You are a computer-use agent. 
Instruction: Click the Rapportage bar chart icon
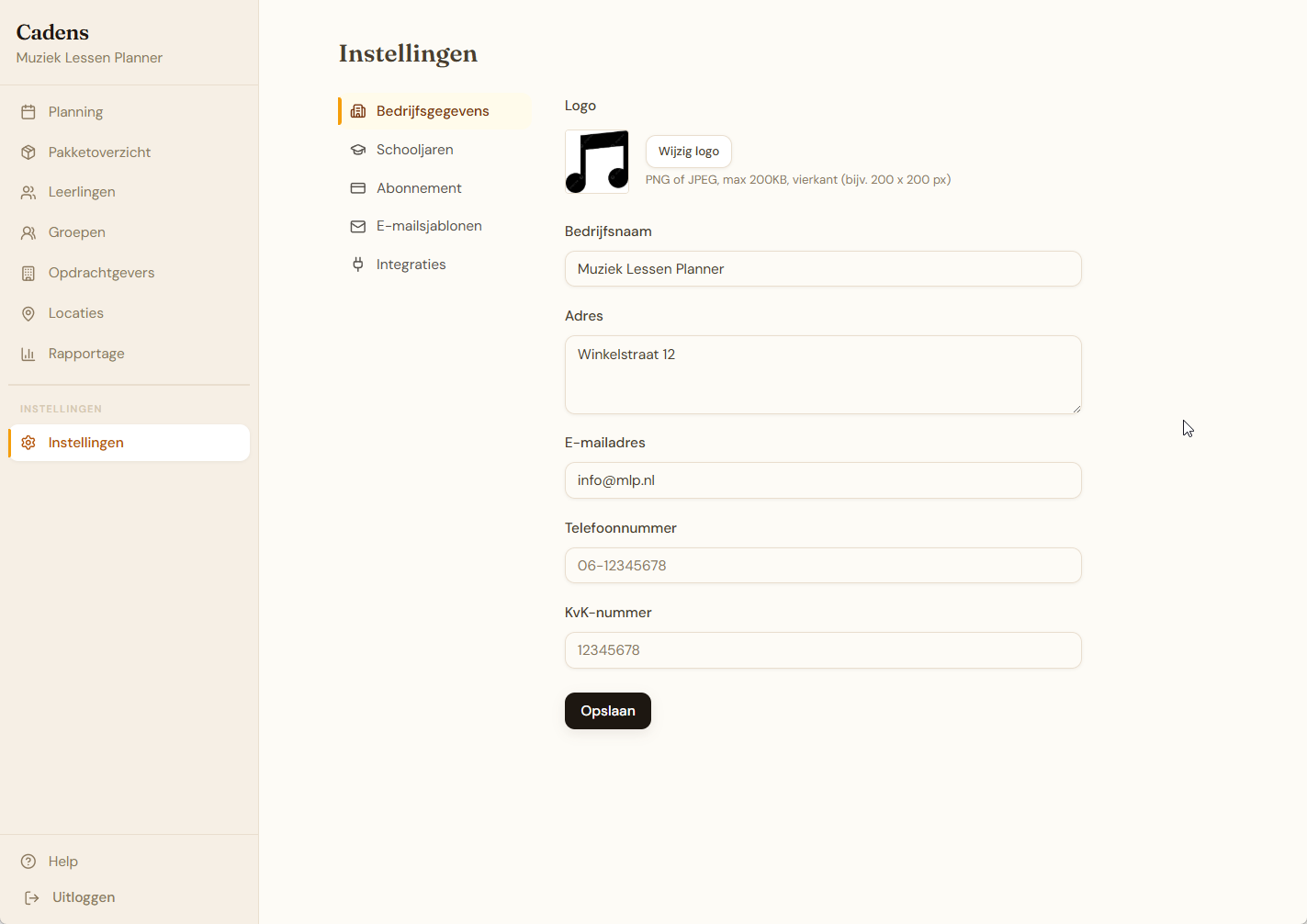[x=28, y=355]
